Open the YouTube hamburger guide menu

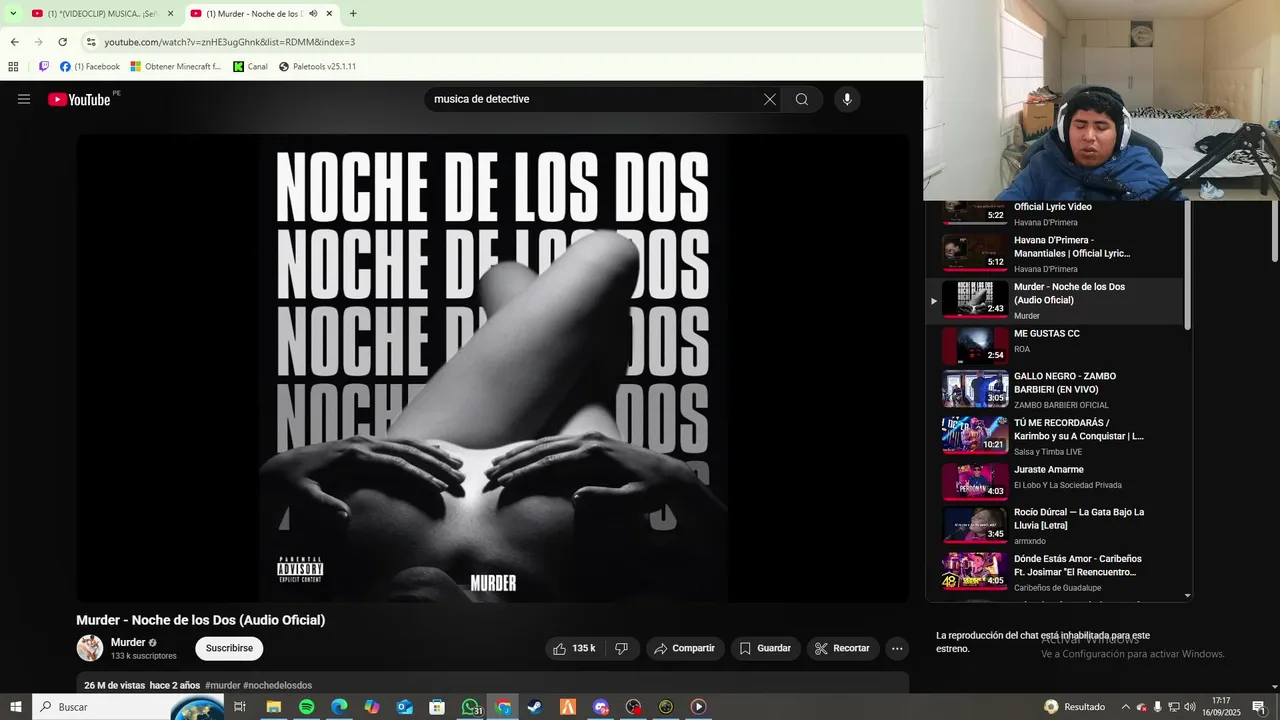click(24, 99)
